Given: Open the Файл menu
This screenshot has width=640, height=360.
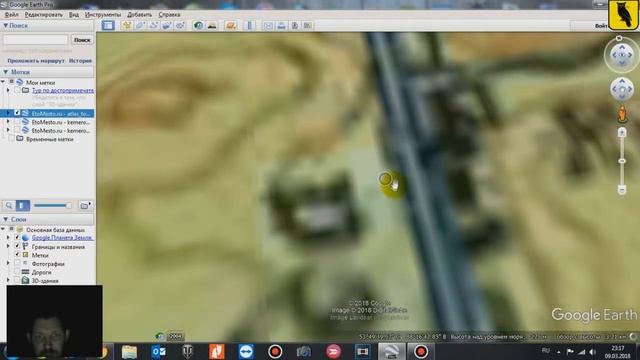Looking at the screenshot, I should [x=11, y=14].
